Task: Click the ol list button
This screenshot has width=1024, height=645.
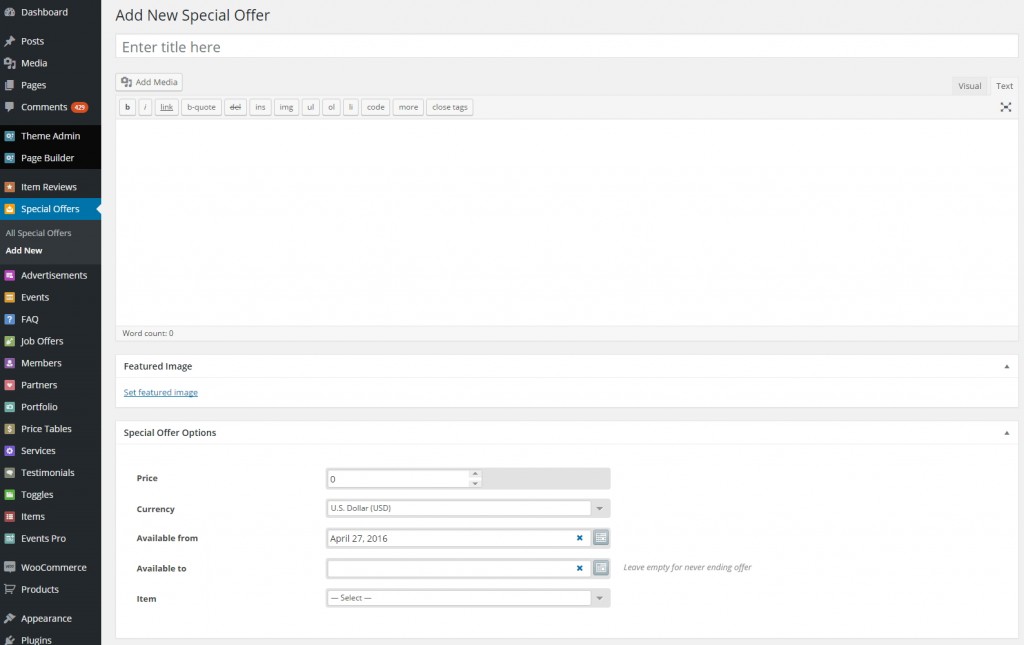Action: [331, 107]
